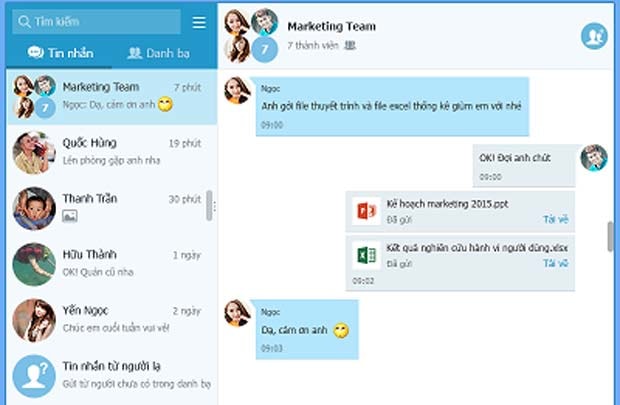Image resolution: width=620 pixels, height=405 pixels.
Task: Click the chat pane scrollbar
Action: pos(611,236)
